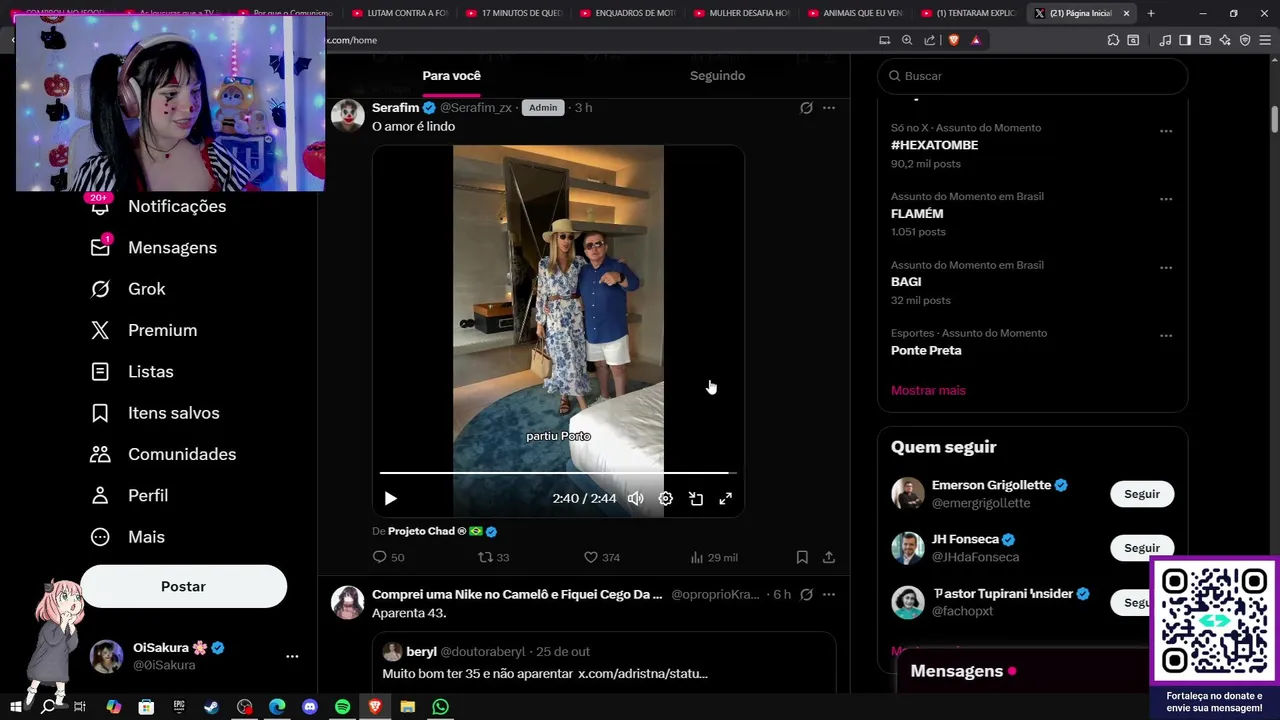Open Steam from the taskbar
This screenshot has width=1280, height=720.
[x=212, y=707]
